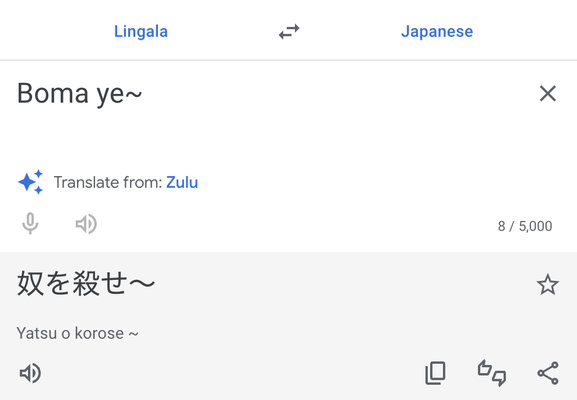Swap Lingala and Japanese languages
The image size is (577, 400).
pos(289,32)
